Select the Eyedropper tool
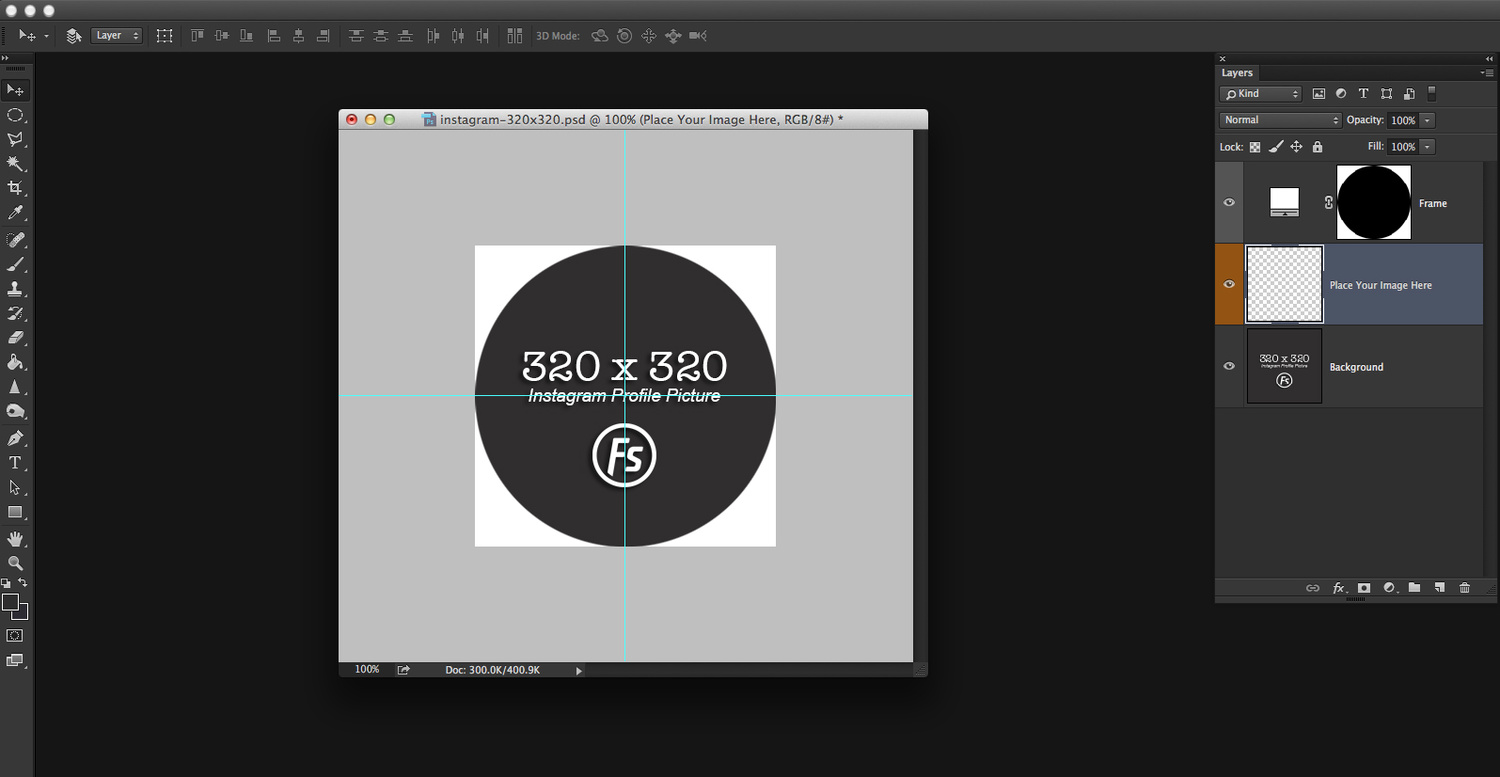The width and height of the screenshot is (1500, 777). point(15,213)
